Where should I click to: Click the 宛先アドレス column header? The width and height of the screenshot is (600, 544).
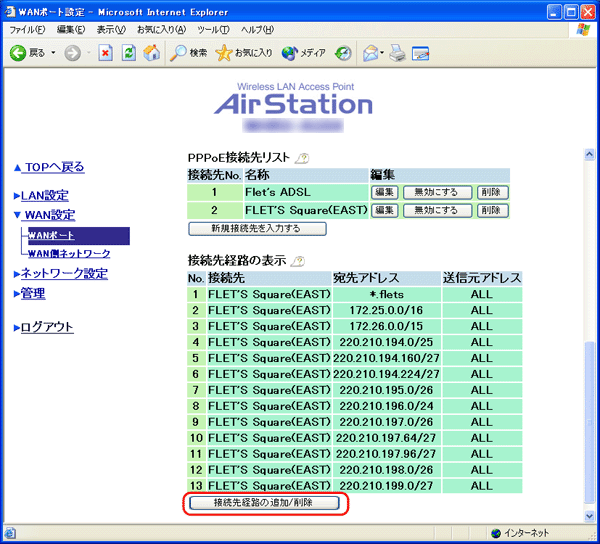387,278
